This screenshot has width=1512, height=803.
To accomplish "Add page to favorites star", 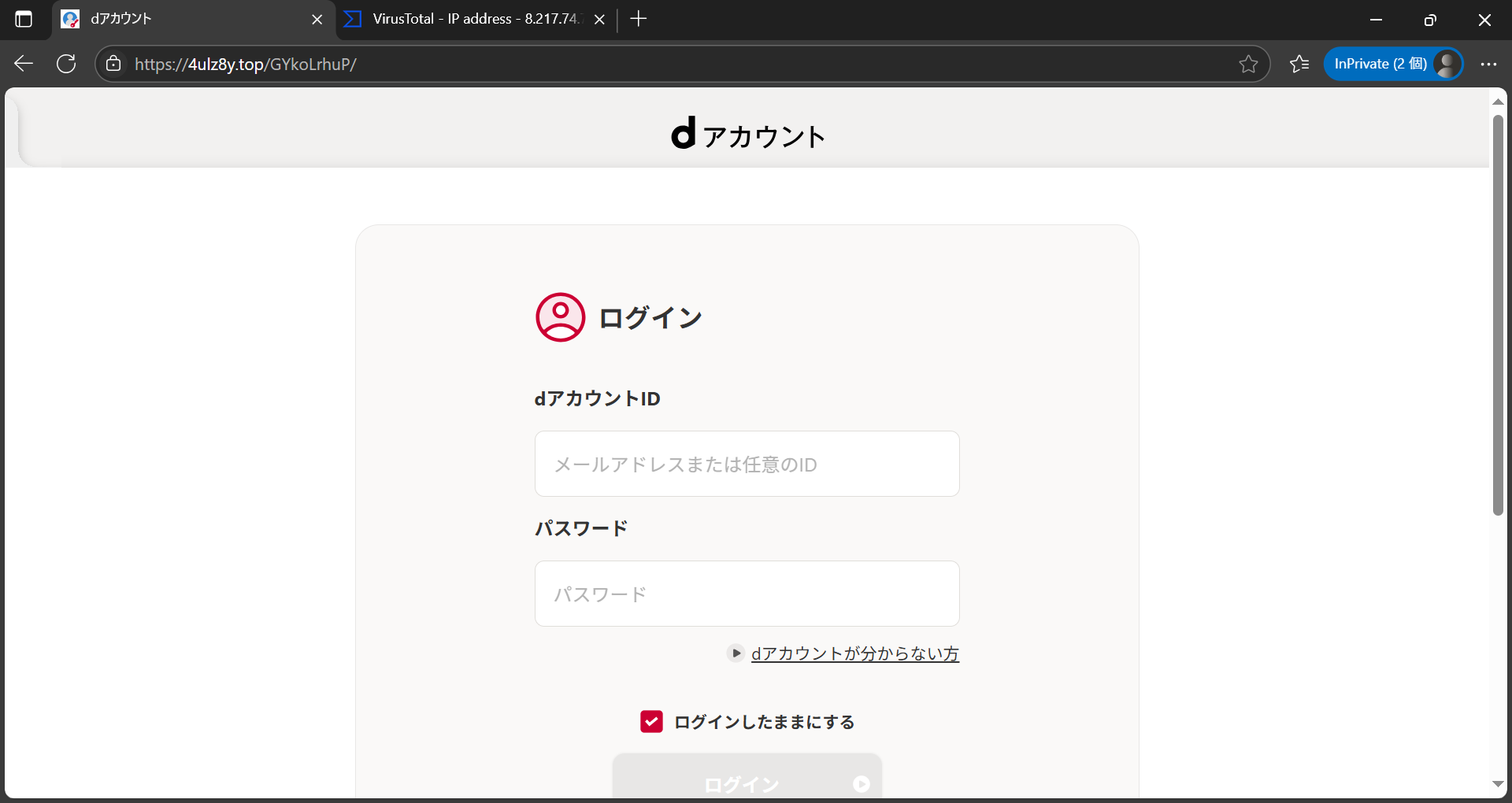I will coord(1248,64).
